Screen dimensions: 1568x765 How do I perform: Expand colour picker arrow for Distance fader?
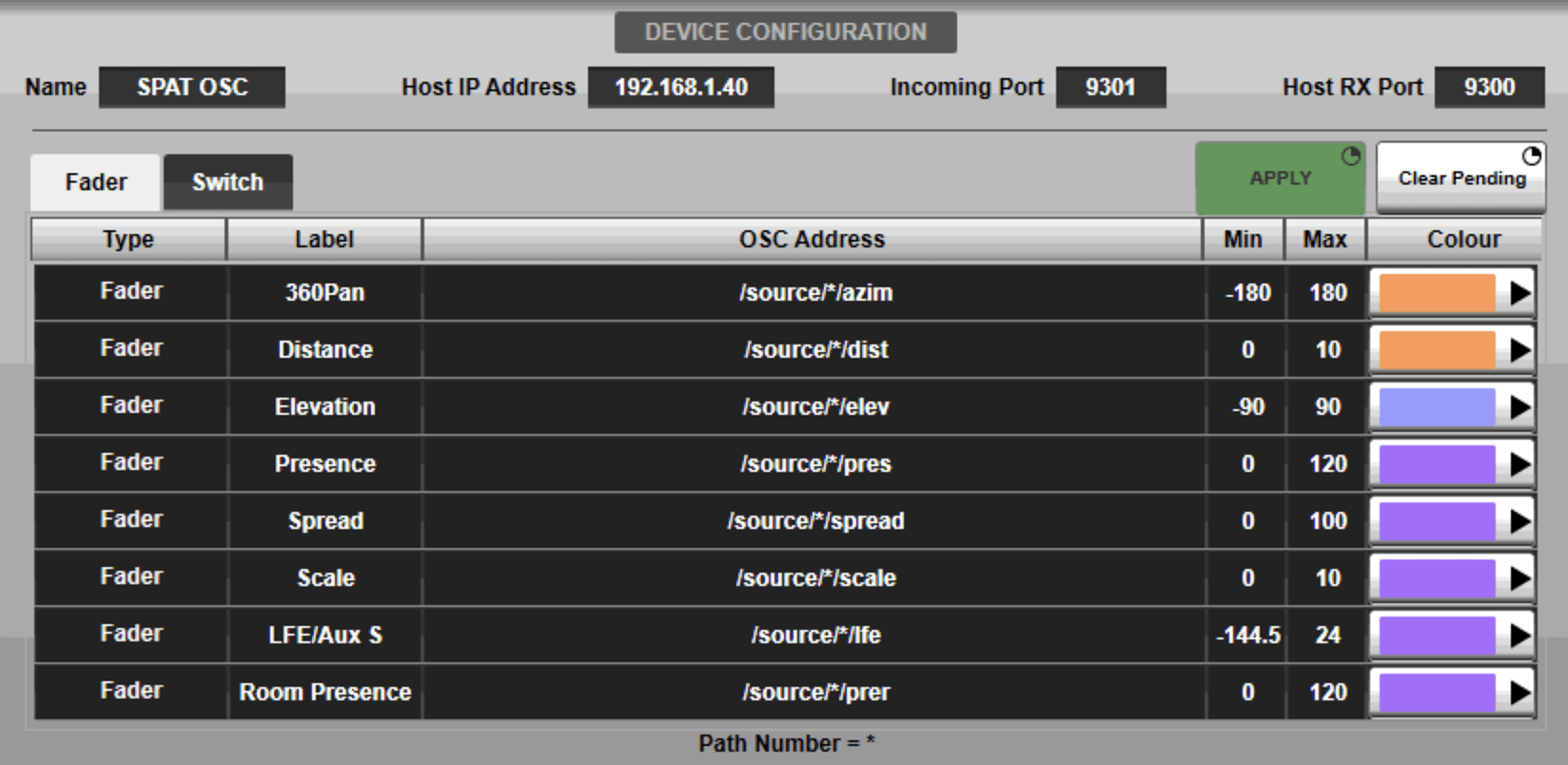click(1519, 350)
